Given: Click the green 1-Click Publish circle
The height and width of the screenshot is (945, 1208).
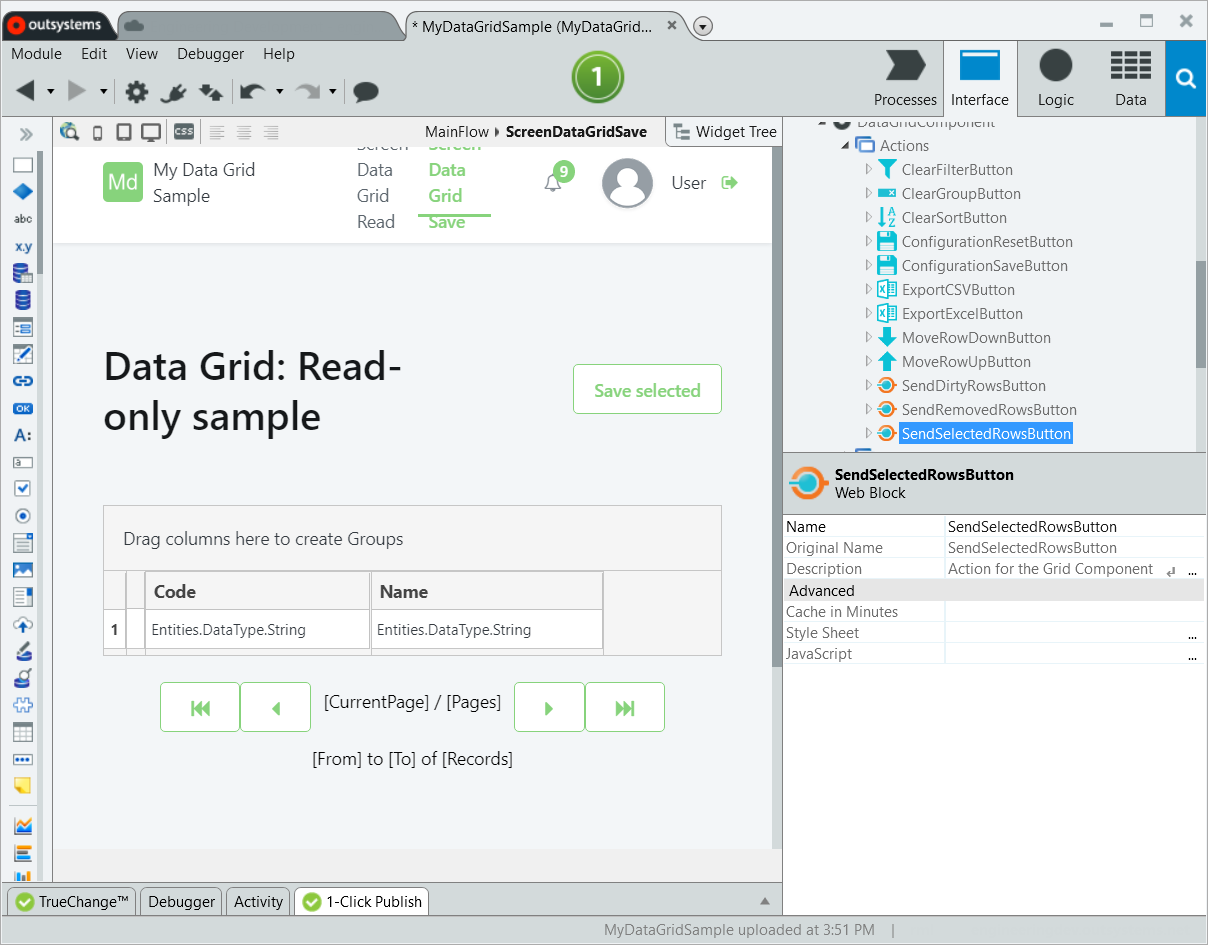Looking at the screenshot, I should click(x=597, y=75).
